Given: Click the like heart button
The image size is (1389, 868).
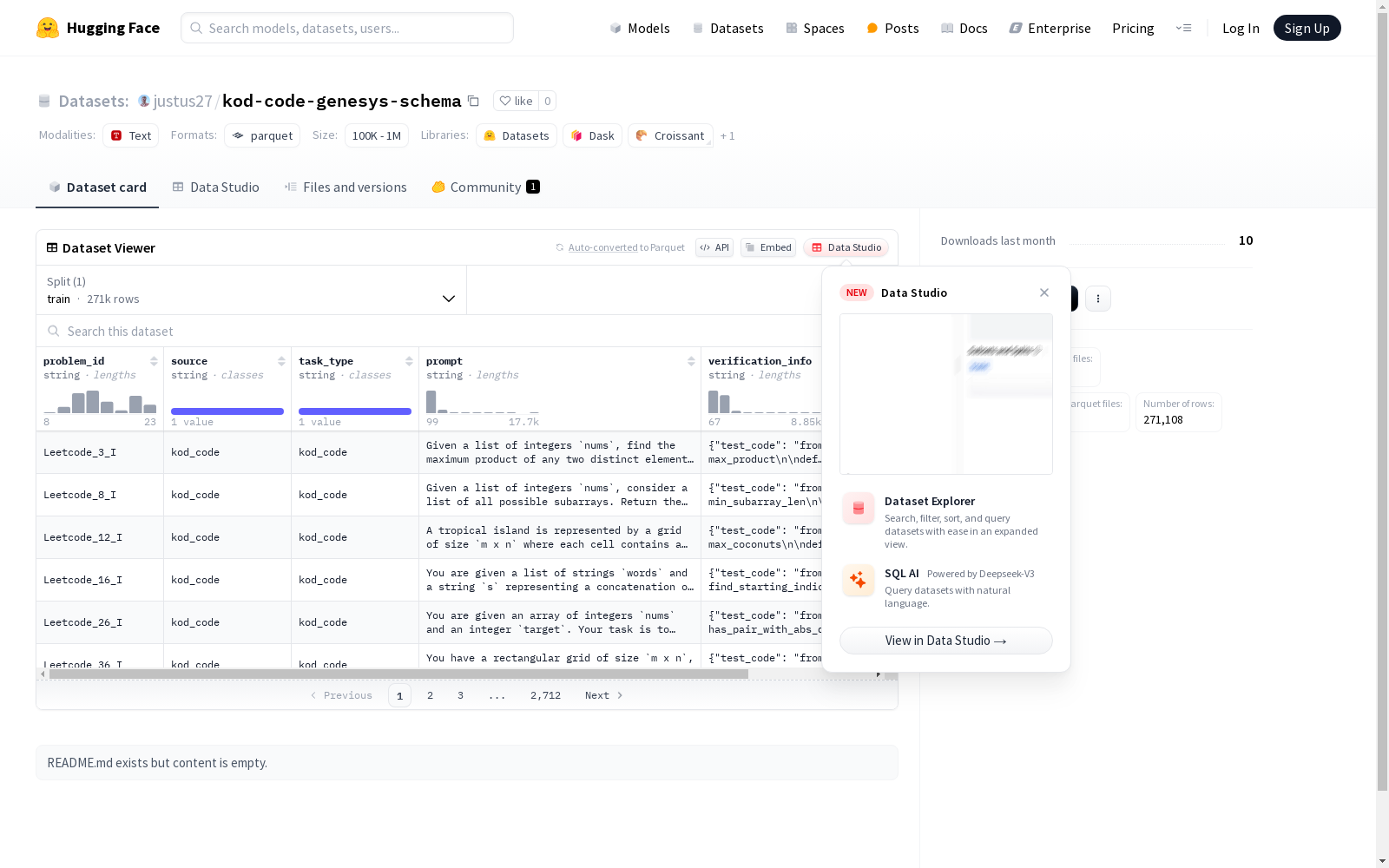Looking at the screenshot, I should (516, 101).
